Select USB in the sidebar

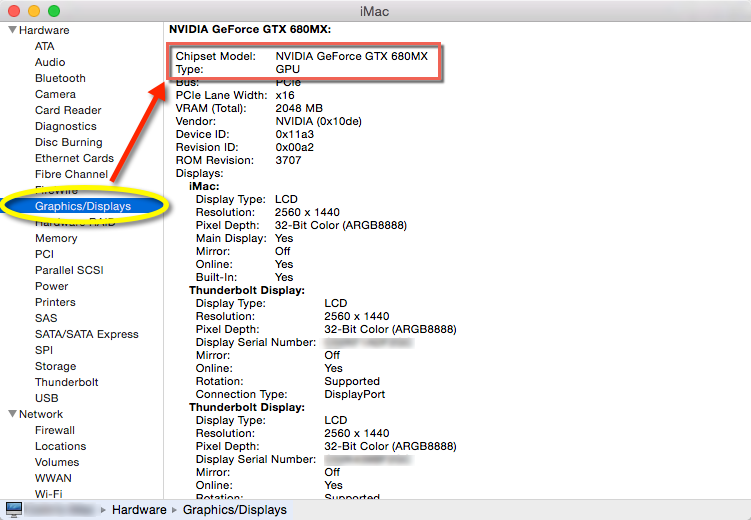point(46,398)
